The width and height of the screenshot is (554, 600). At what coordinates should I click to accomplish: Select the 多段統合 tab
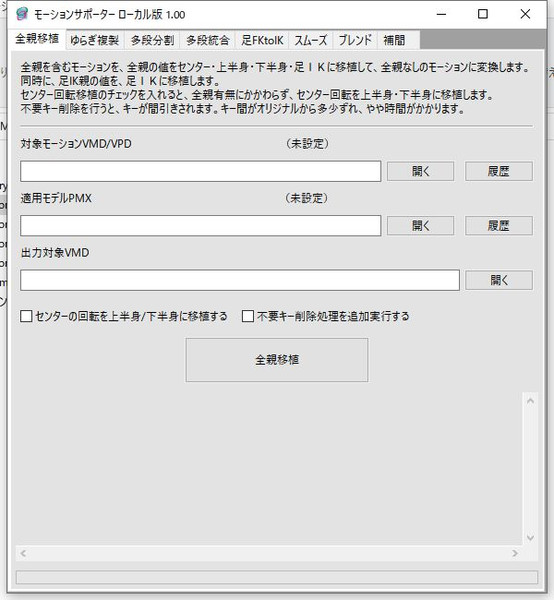click(207, 40)
